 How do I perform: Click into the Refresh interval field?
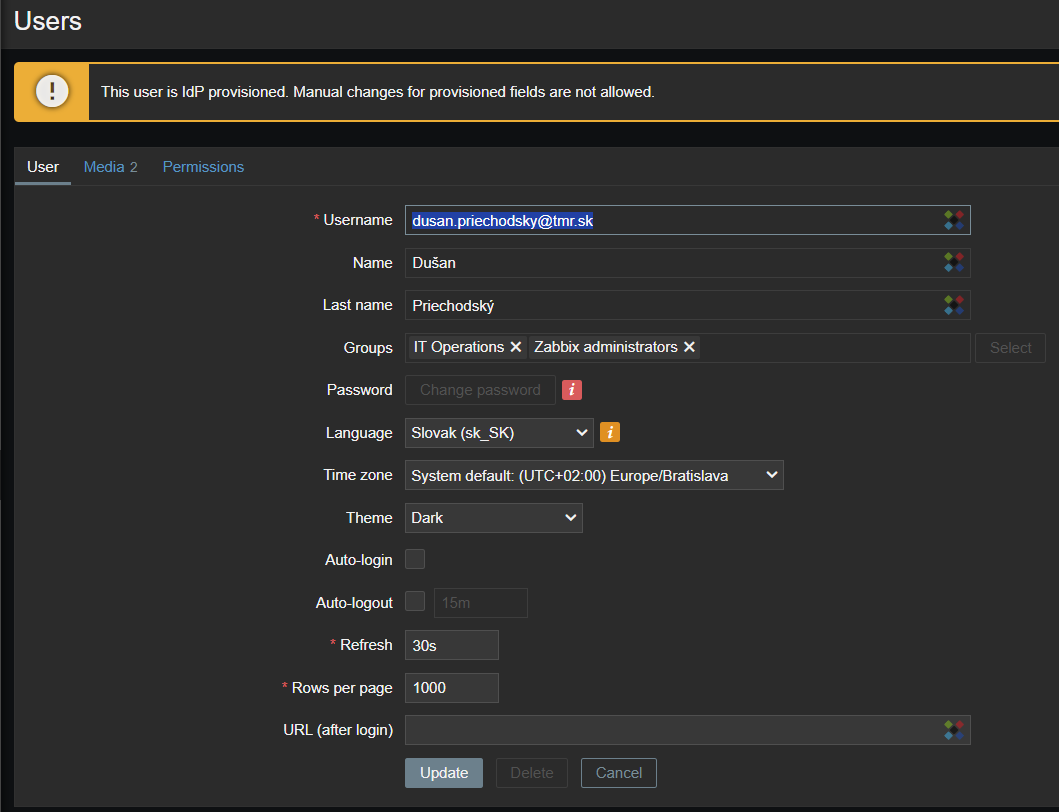point(451,645)
